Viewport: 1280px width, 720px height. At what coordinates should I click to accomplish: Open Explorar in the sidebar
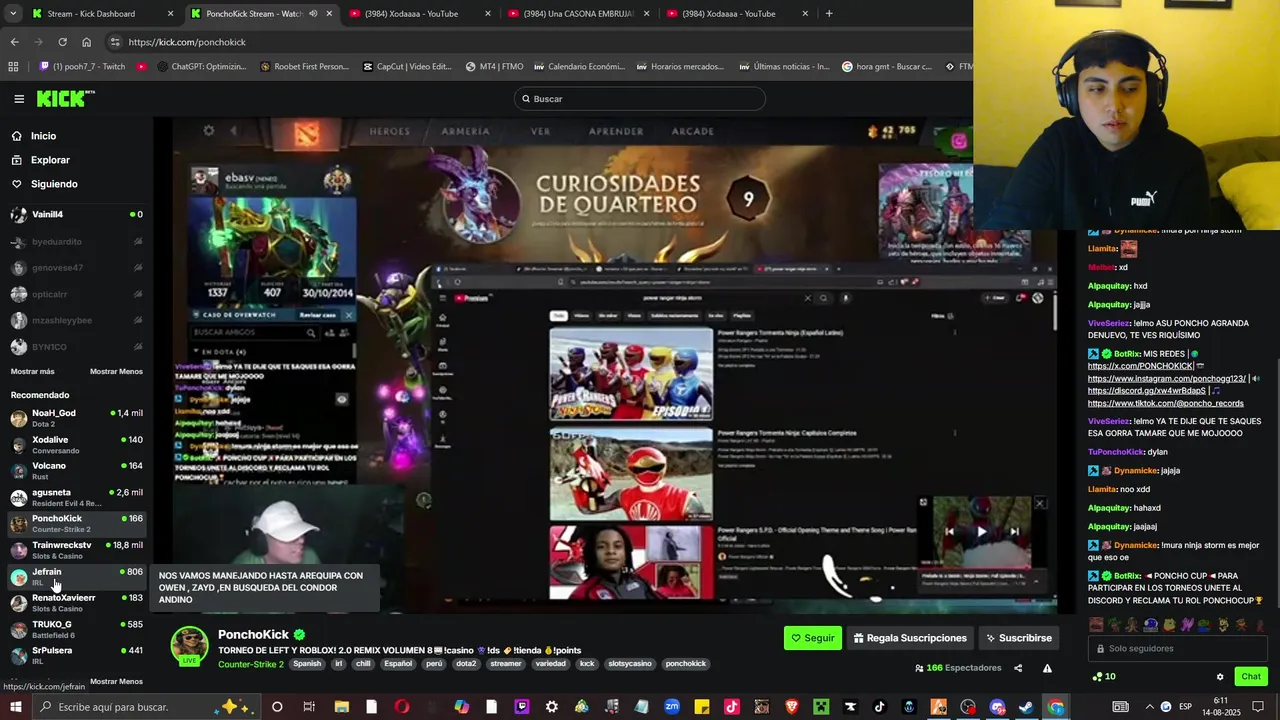point(50,160)
